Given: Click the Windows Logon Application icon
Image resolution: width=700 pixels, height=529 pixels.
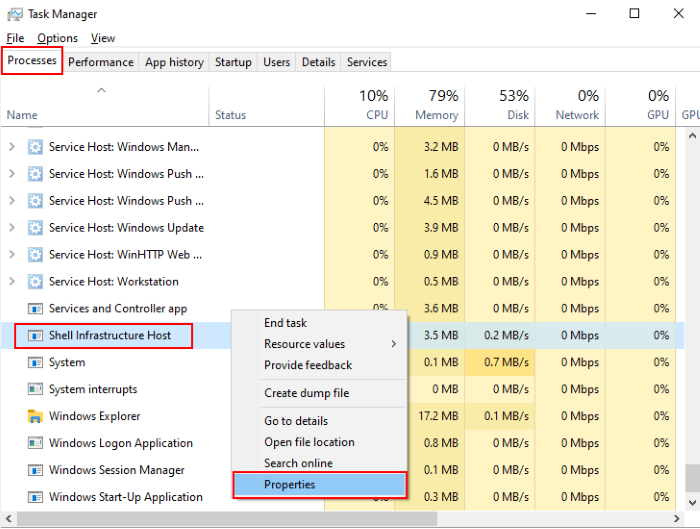Looking at the screenshot, I should 35,443.
